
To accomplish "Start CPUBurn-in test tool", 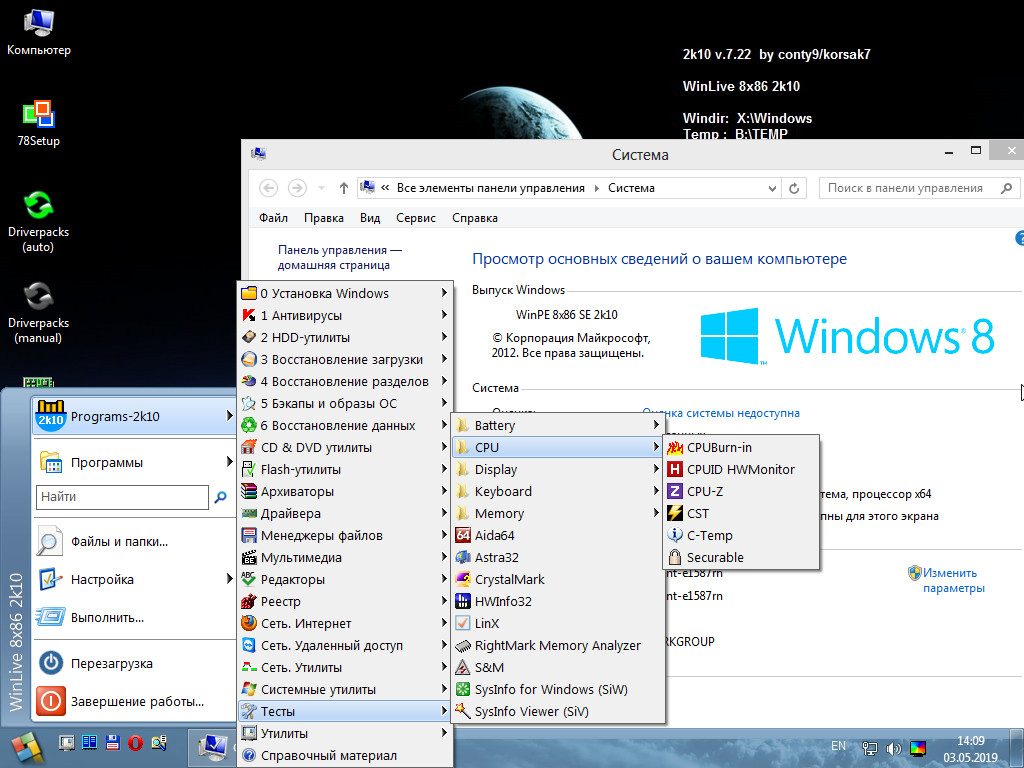I will tap(719, 447).
